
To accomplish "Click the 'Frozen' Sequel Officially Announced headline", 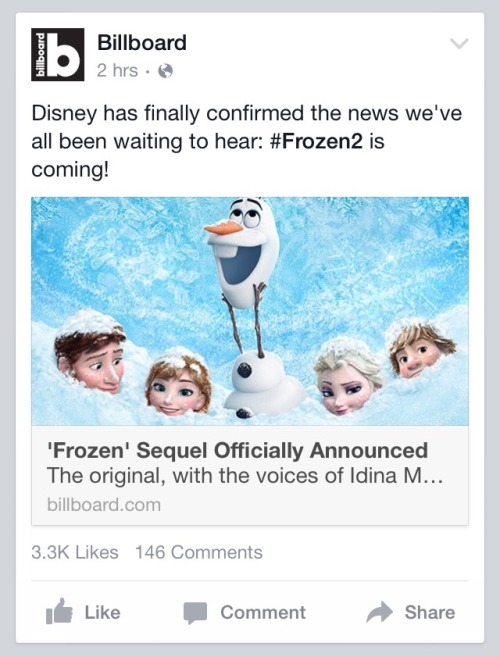I will click(237, 450).
